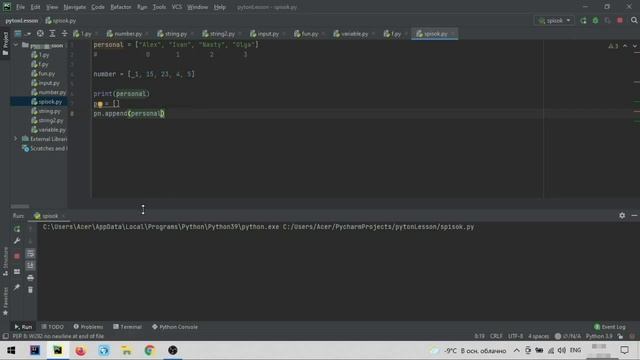Open the Refactor menu
Screen dimensions: 640x360
(x=121, y=7)
